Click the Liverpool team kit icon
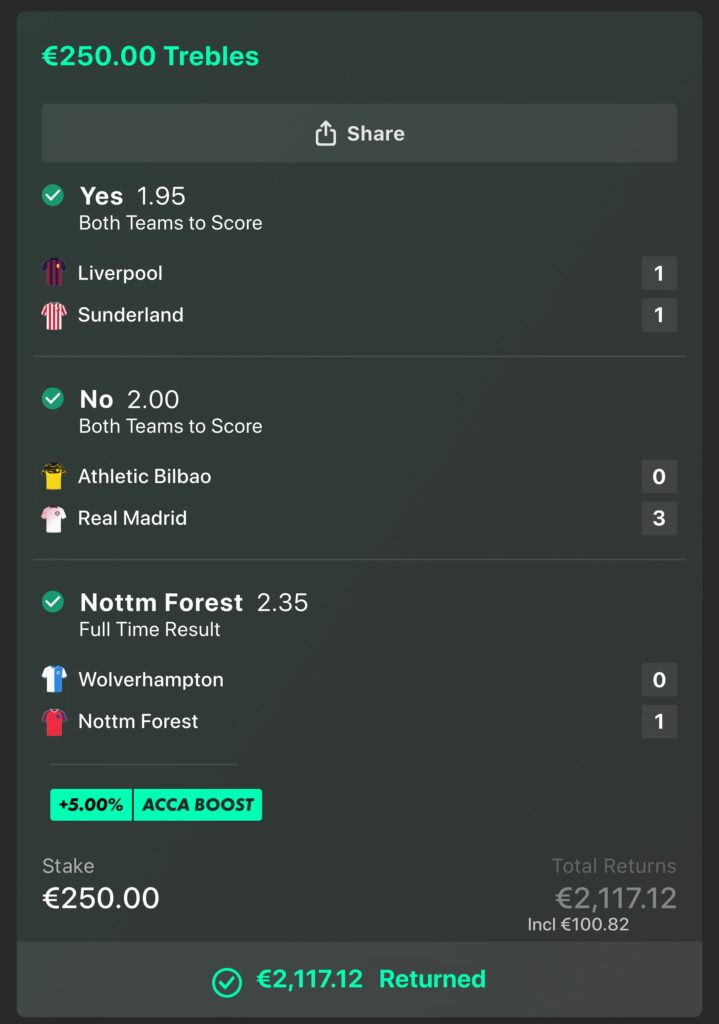 tap(53, 273)
